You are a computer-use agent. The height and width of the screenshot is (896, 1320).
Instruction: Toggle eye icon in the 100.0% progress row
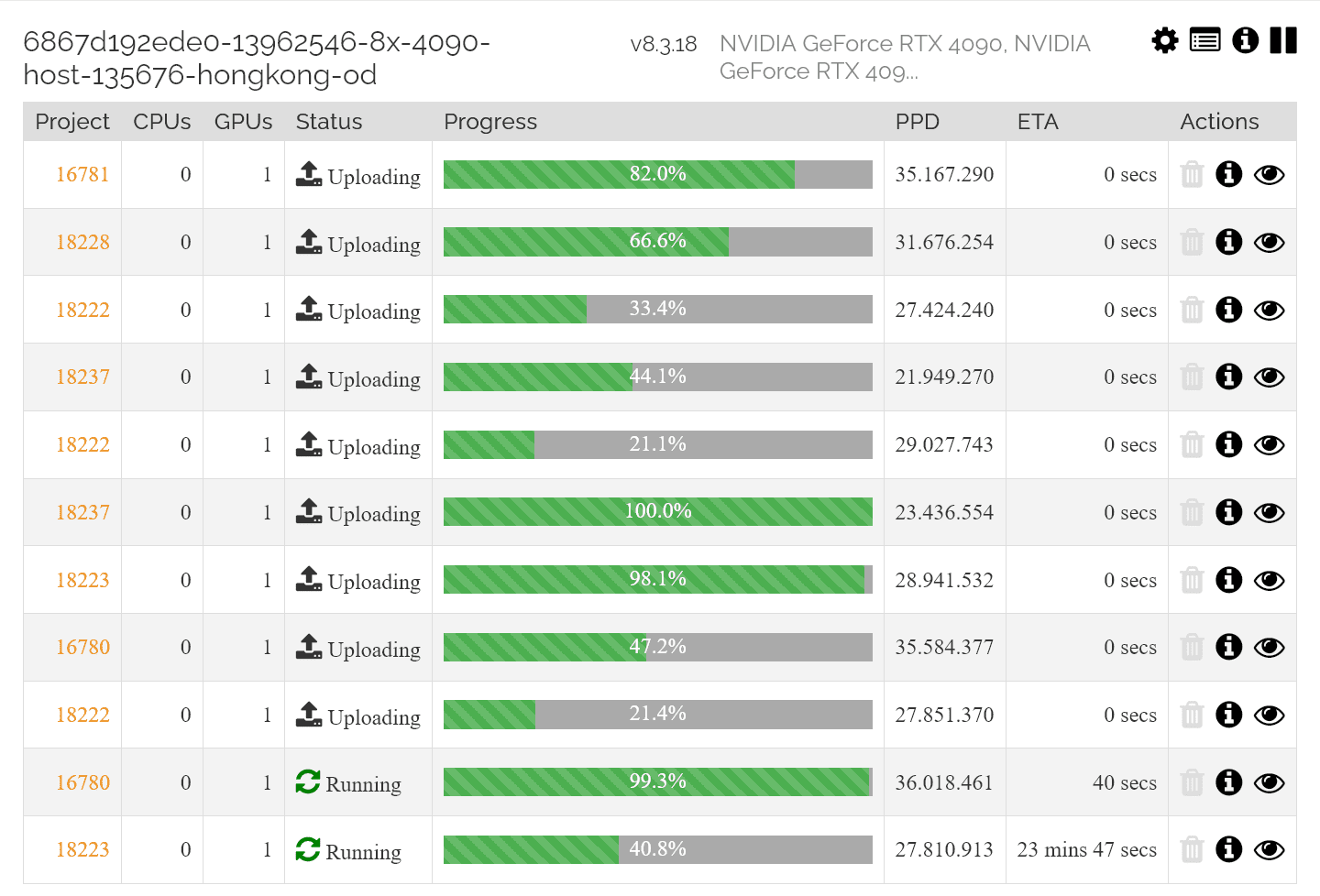(1269, 513)
